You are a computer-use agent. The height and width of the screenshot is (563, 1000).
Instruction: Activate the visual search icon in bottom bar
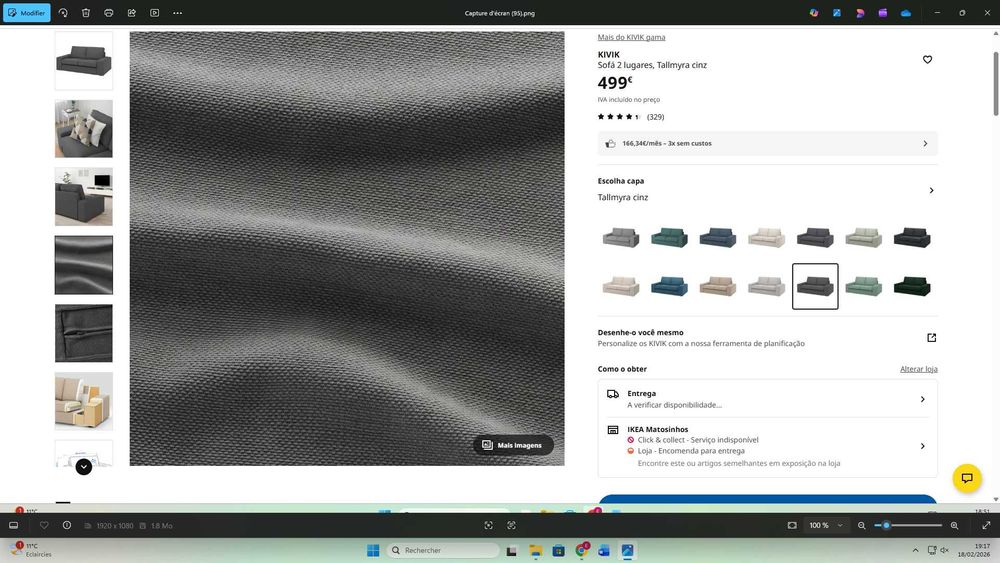click(x=511, y=525)
